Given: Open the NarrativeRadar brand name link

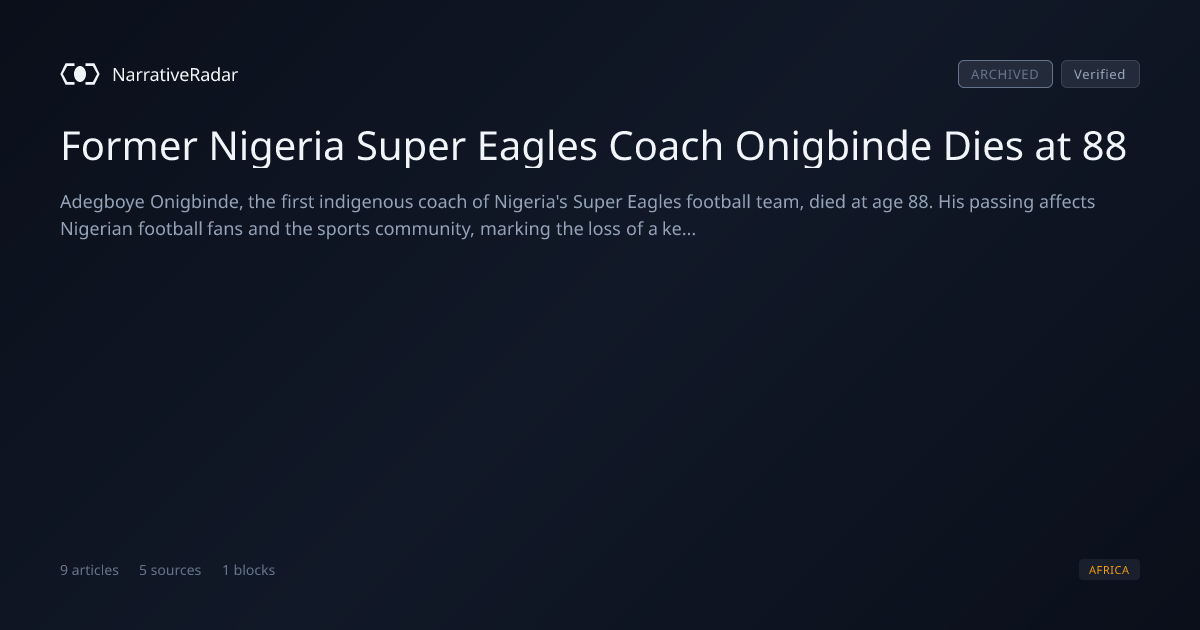Looking at the screenshot, I should coord(175,74).
